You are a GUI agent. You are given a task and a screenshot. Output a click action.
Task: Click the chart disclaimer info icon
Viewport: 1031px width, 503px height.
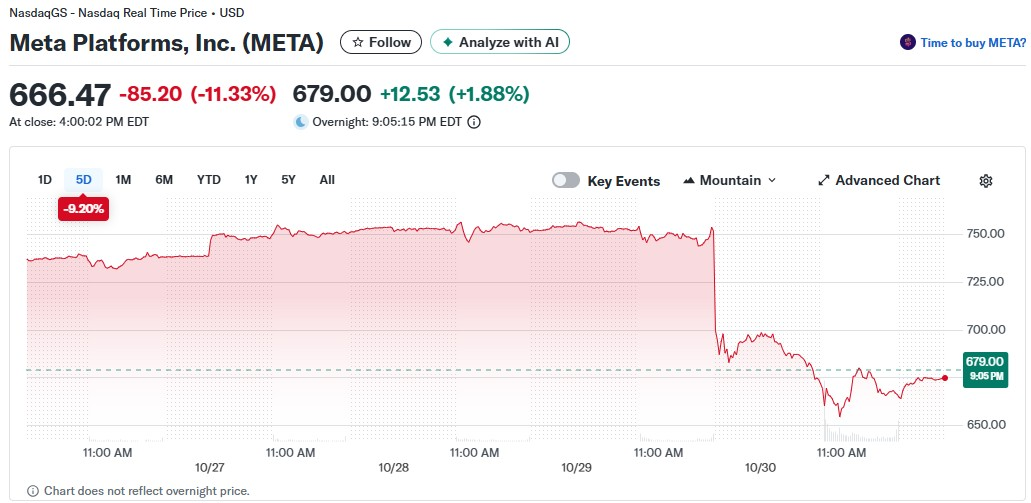tap(33, 491)
